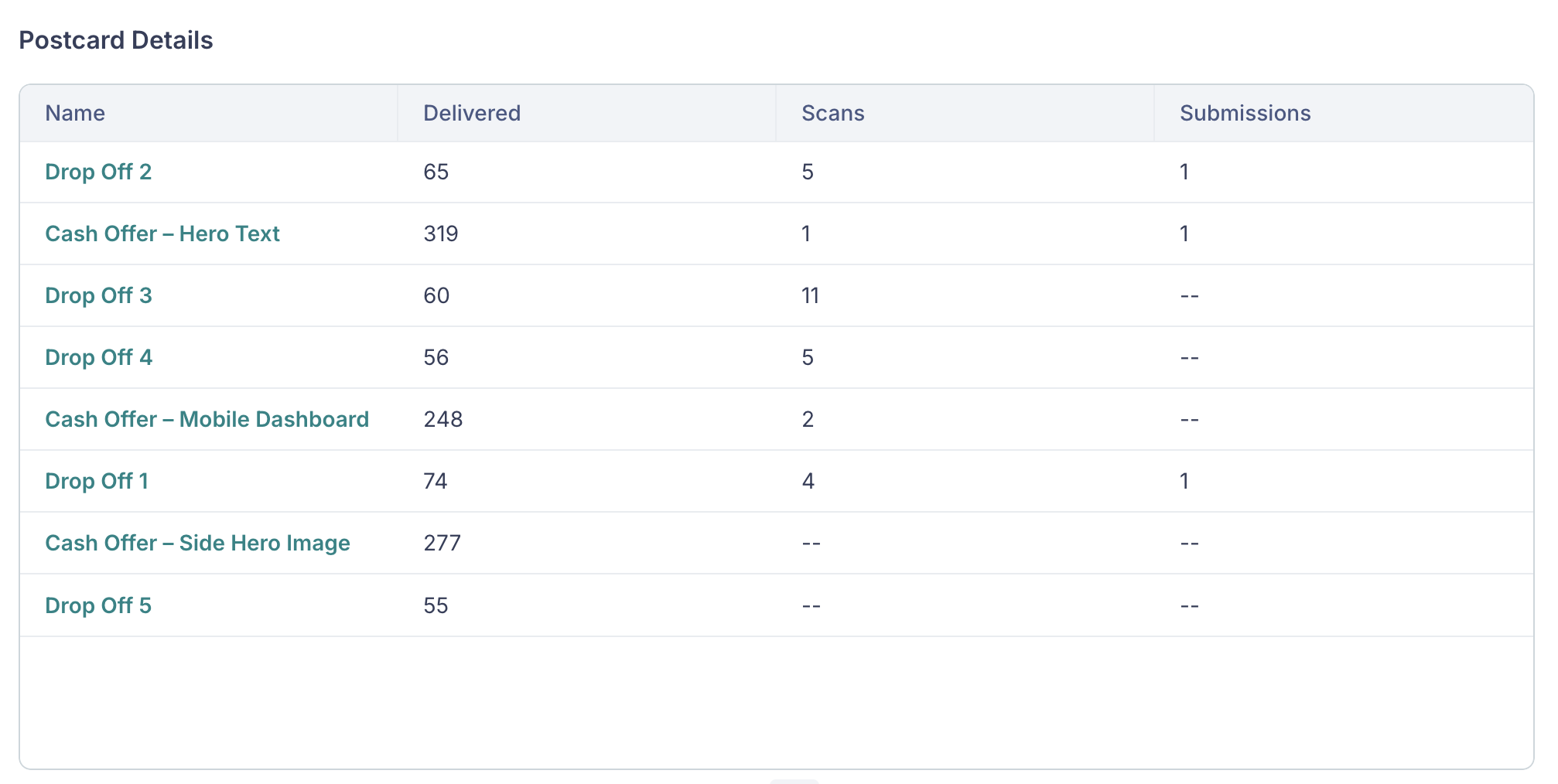Click the Scans column header

pyautogui.click(x=833, y=113)
